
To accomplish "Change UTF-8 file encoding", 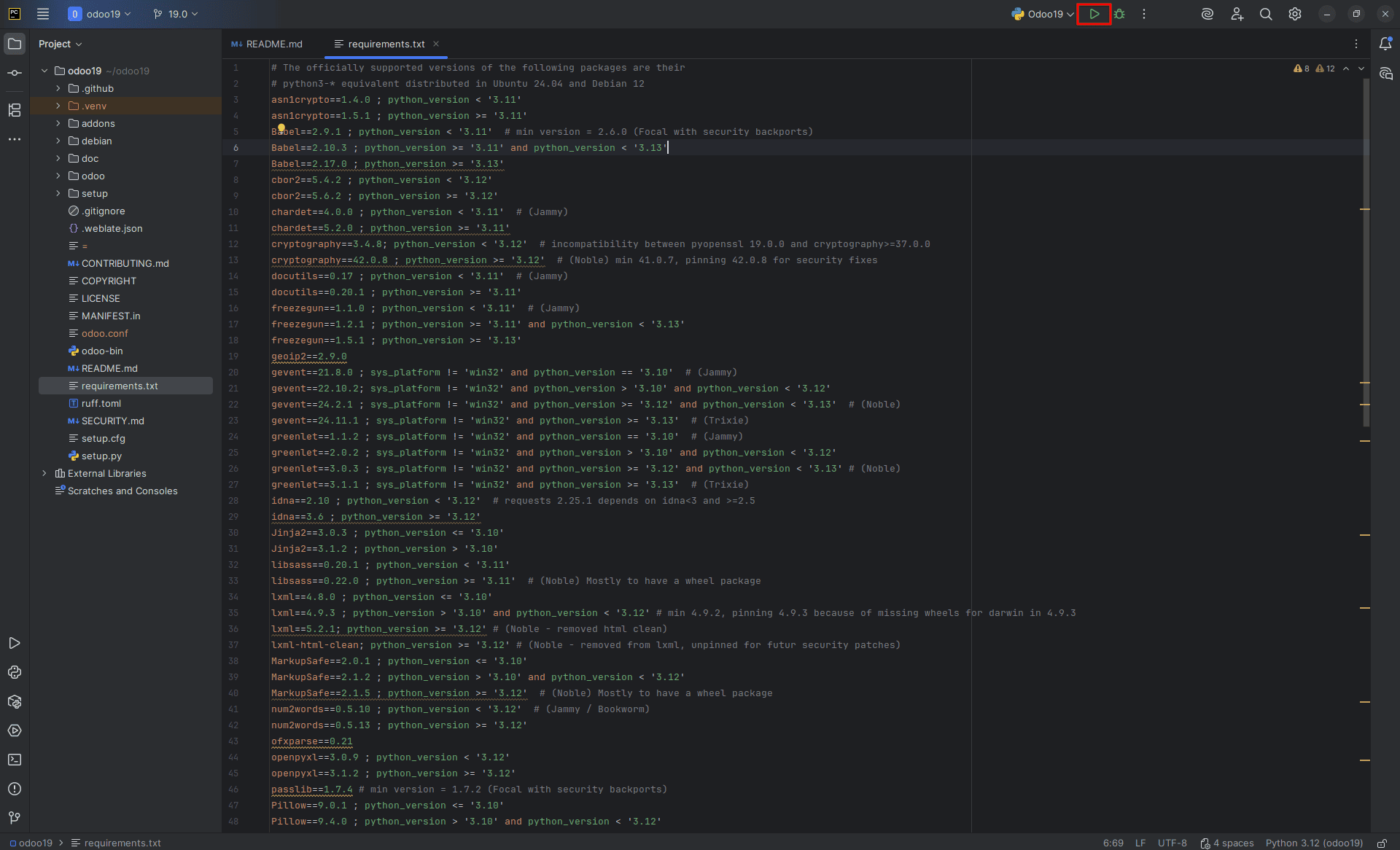I will pos(1172,843).
